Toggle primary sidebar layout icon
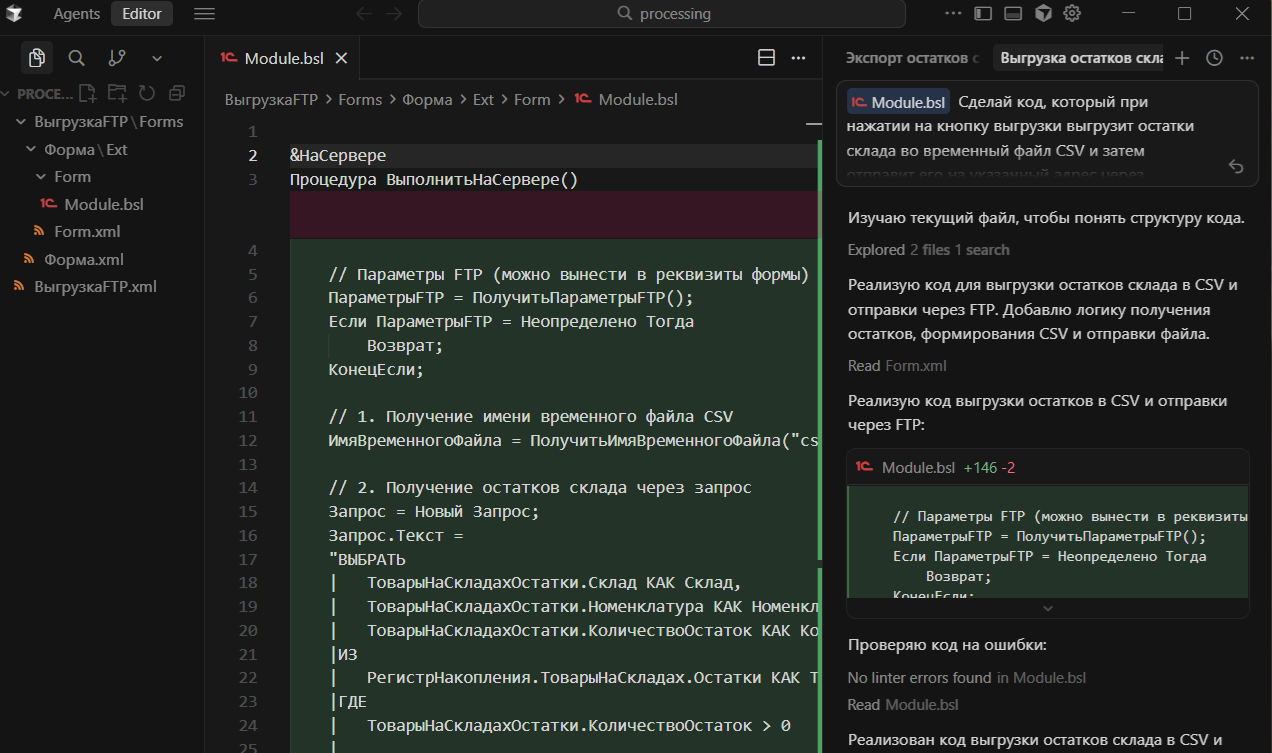The image size is (1272, 753). 983,14
